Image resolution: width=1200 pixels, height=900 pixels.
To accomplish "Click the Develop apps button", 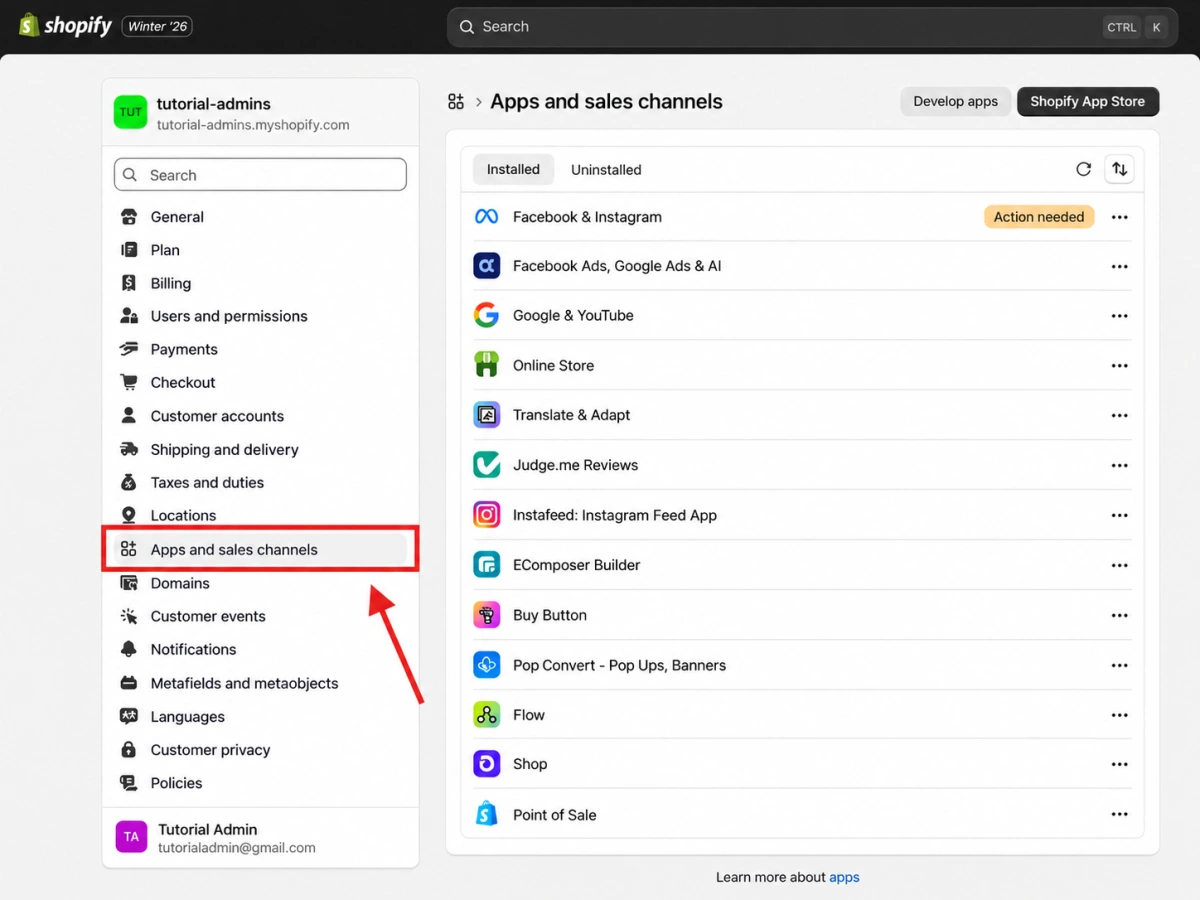I will (955, 101).
